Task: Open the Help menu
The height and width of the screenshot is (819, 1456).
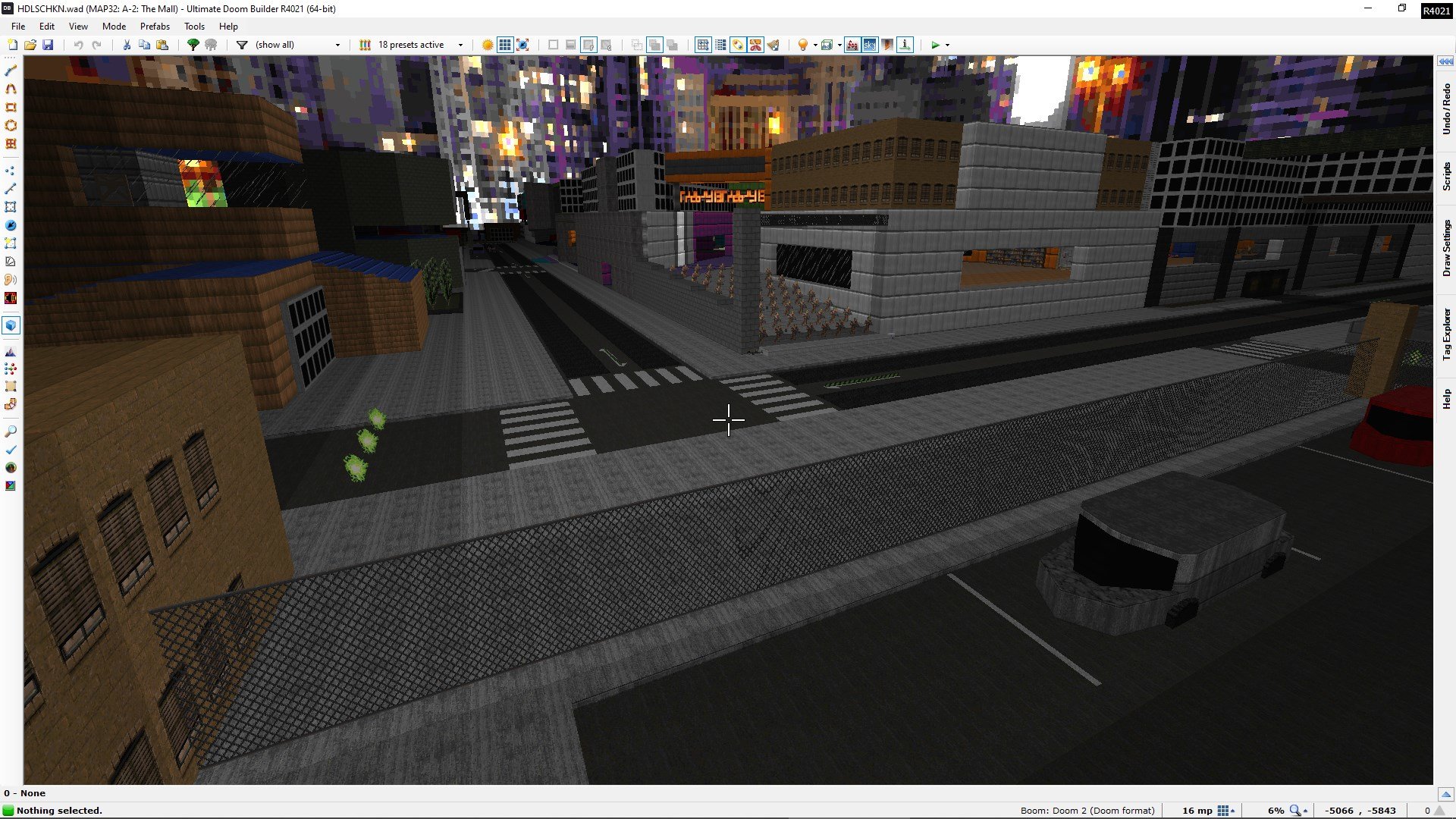Action: pyautogui.click(x=228, y=26)
